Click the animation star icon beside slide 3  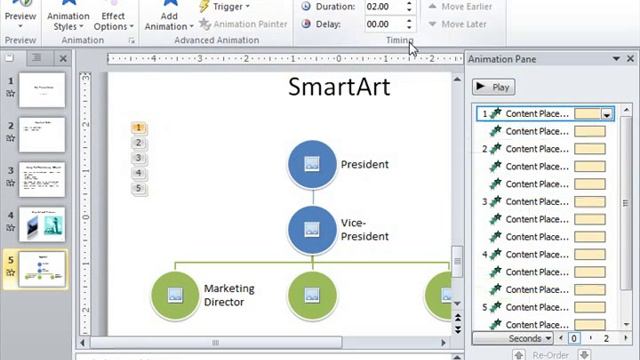pyautogui.click(x=11, y=183)
